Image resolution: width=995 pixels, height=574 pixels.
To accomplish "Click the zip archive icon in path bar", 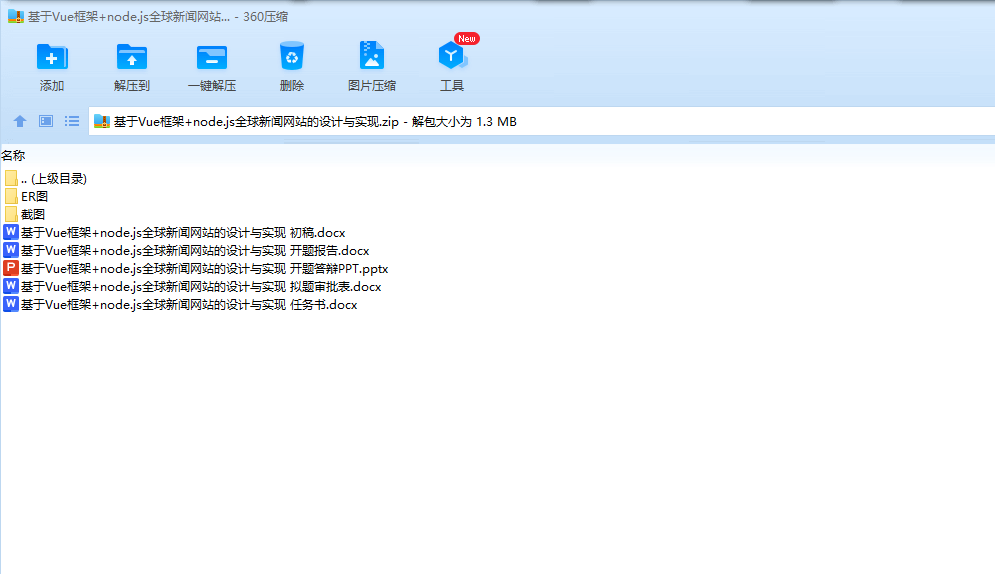I will pyautogui.click(x=102, y=121).
